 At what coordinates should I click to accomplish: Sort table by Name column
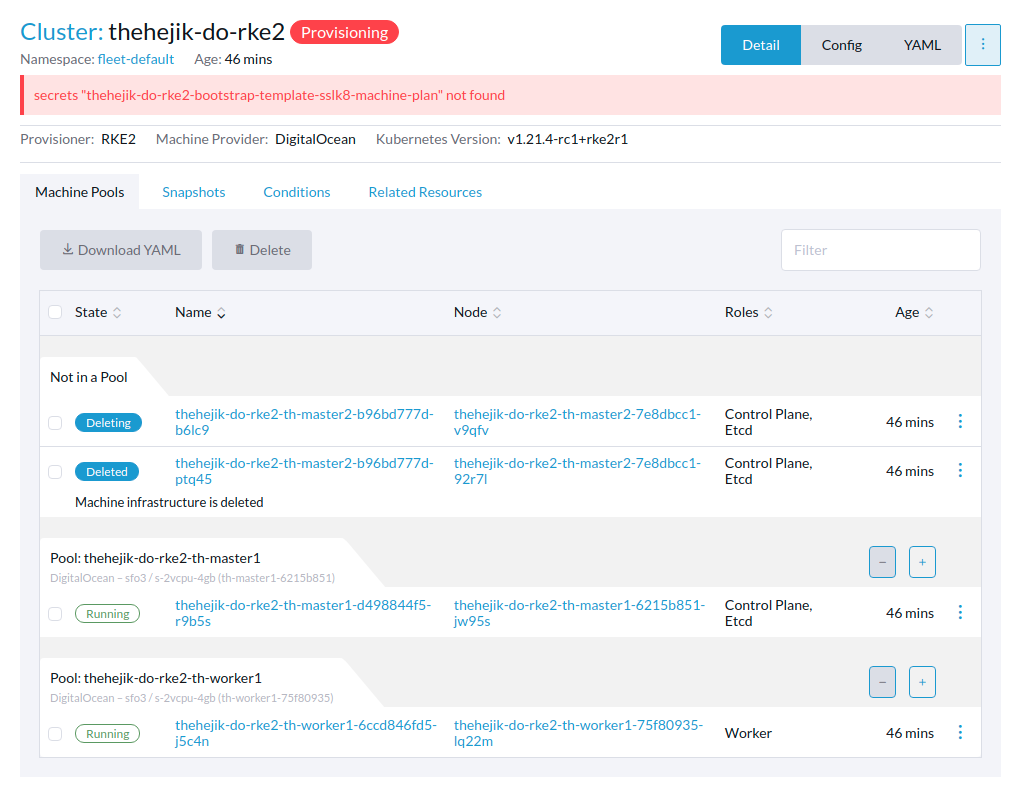pyautogui.click(x=200, y=313)
